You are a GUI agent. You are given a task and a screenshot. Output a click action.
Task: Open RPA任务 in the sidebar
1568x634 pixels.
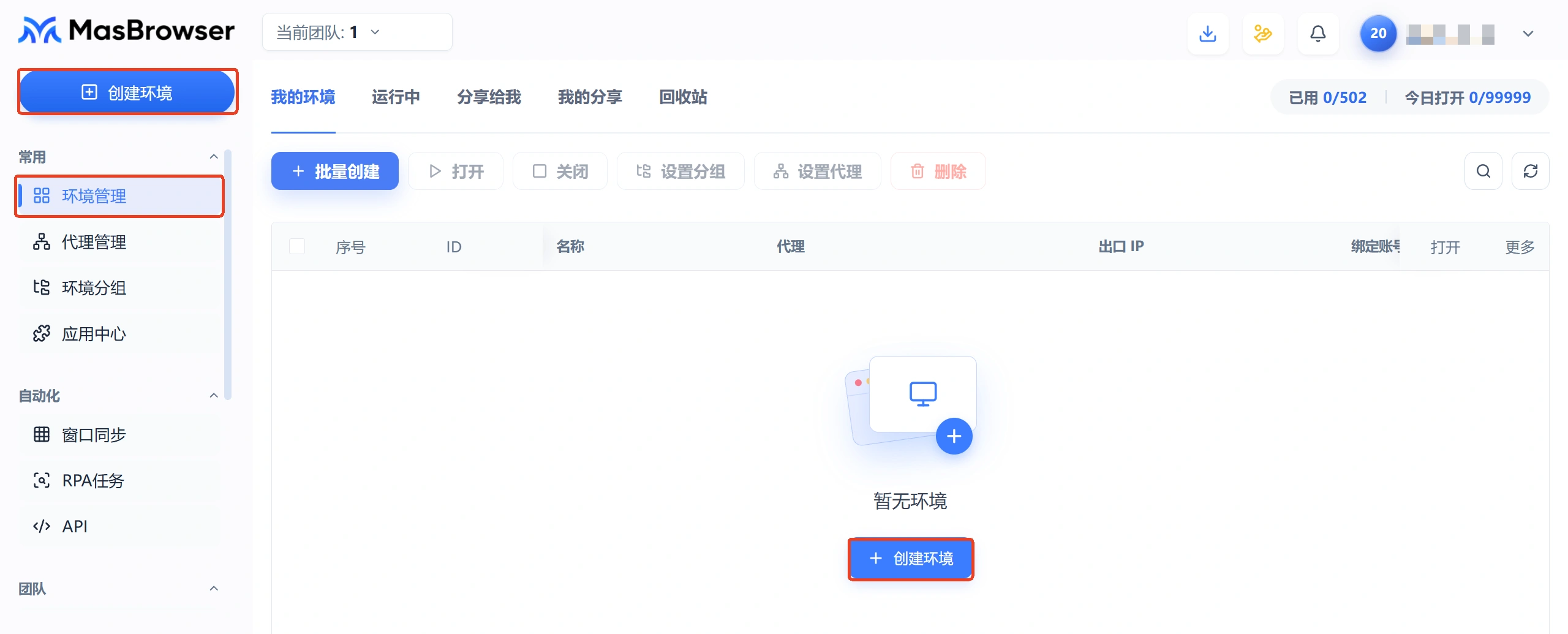pyautogui.click(x=119, y=481)
